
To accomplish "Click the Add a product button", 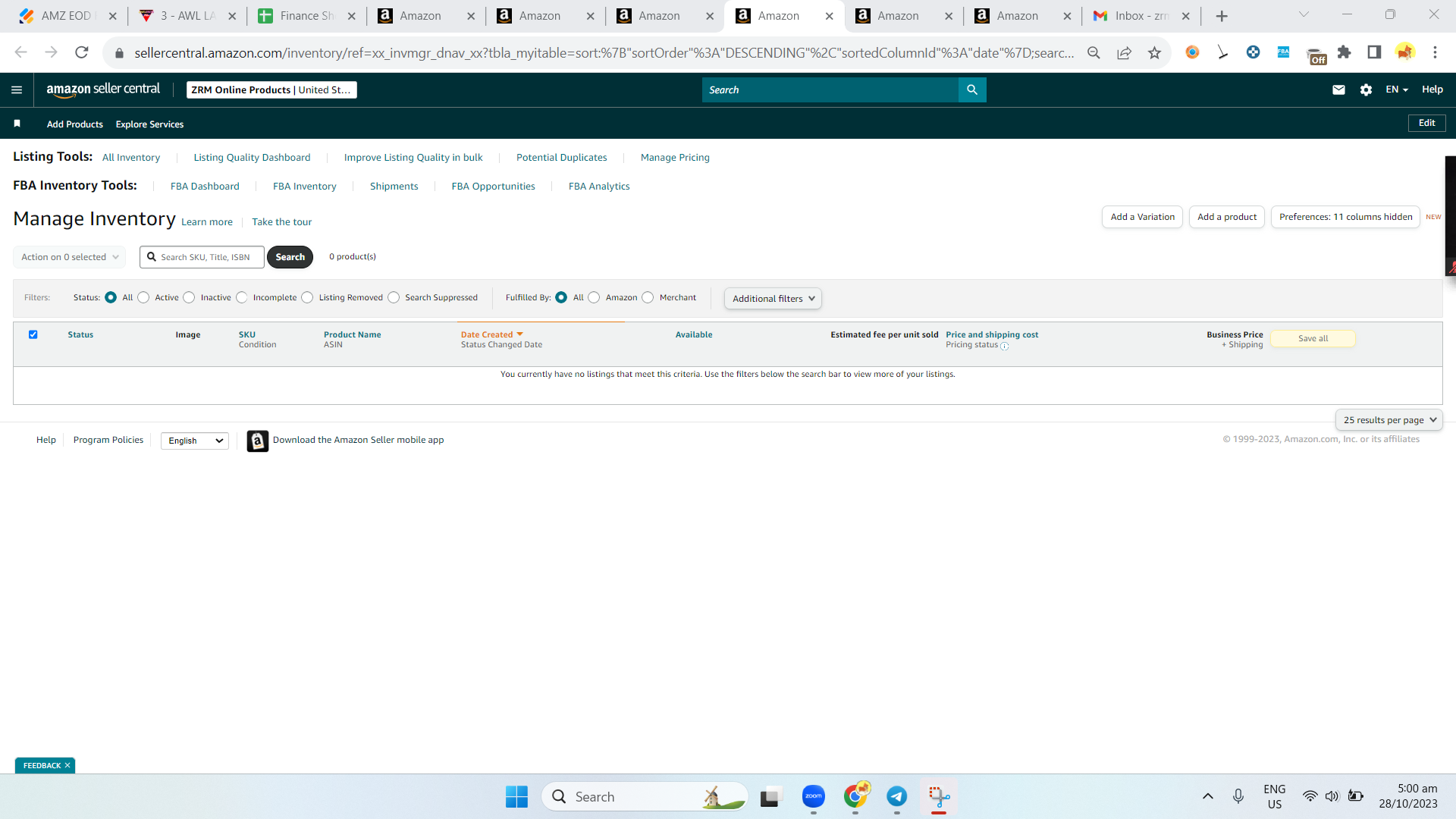I will tap(1227, 217).
